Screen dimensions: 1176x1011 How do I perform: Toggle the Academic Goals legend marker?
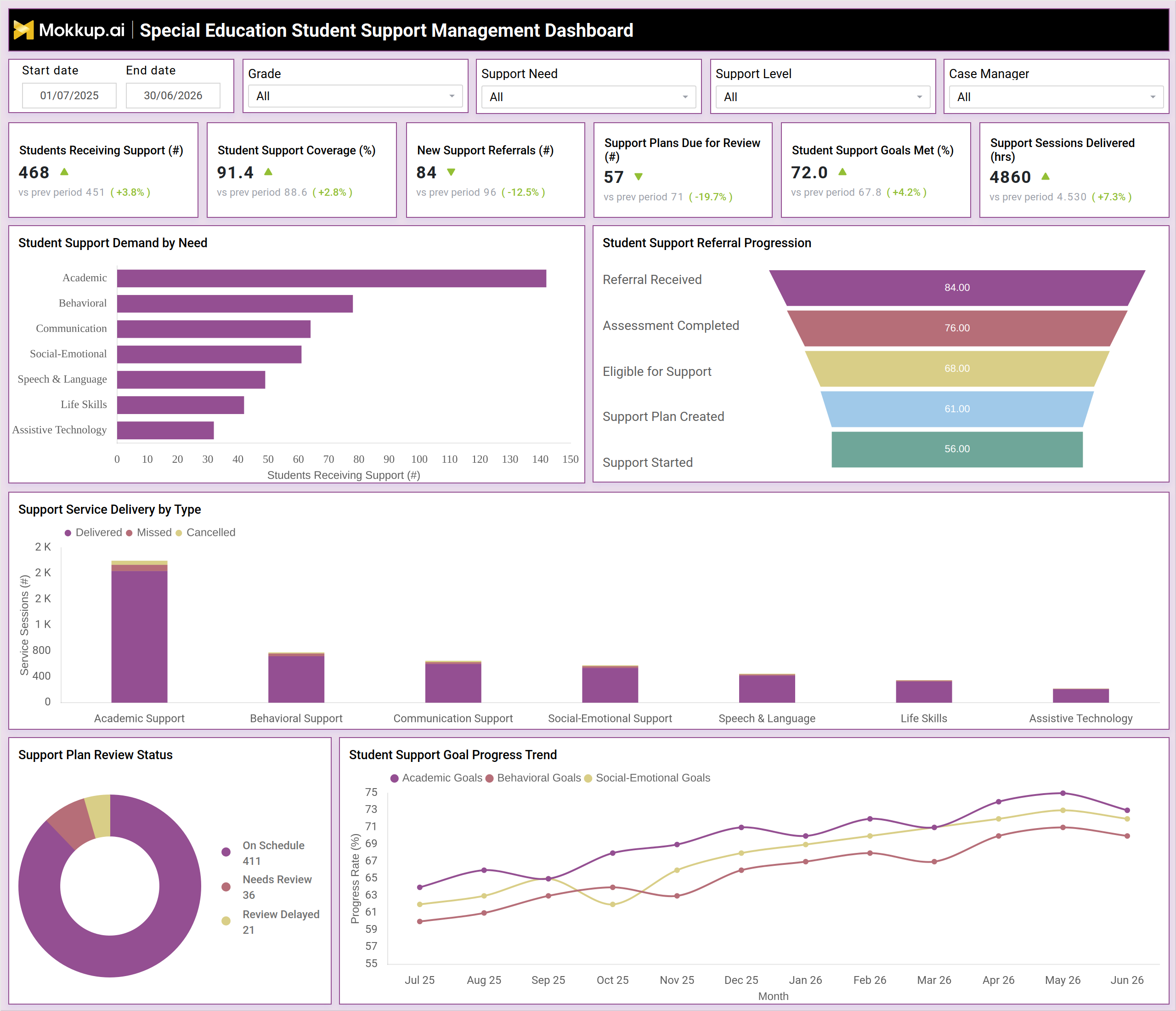tap(395, 778)
